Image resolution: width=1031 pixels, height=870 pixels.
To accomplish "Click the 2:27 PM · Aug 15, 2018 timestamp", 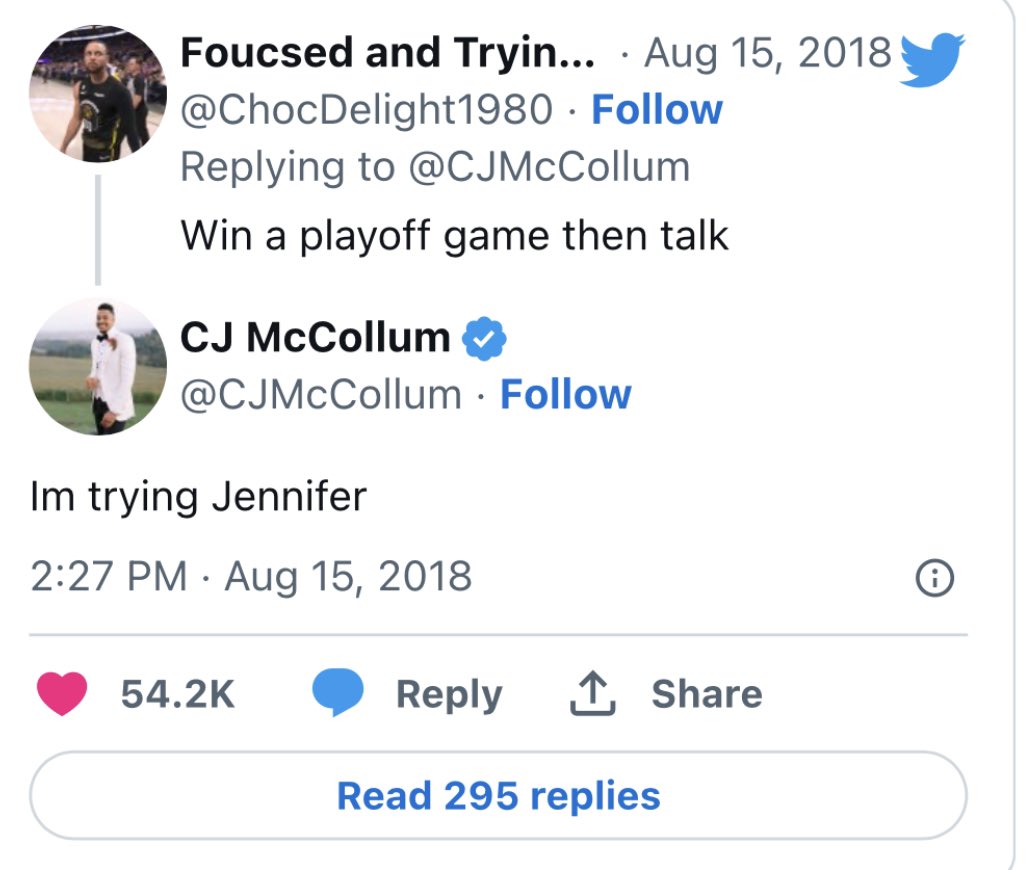I will (x=250, y=577).
